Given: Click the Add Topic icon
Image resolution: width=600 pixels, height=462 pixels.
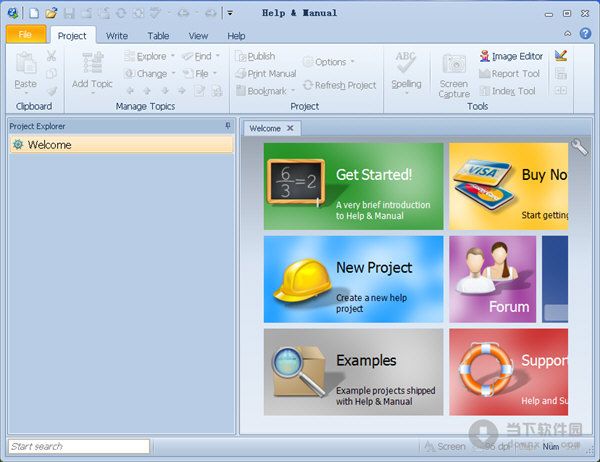Looking at the screenshot, I should click(92, 64).
